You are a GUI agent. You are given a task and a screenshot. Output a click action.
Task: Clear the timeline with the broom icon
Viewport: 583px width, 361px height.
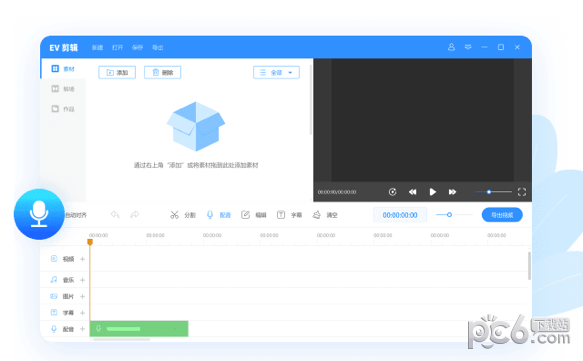point(325,215)
